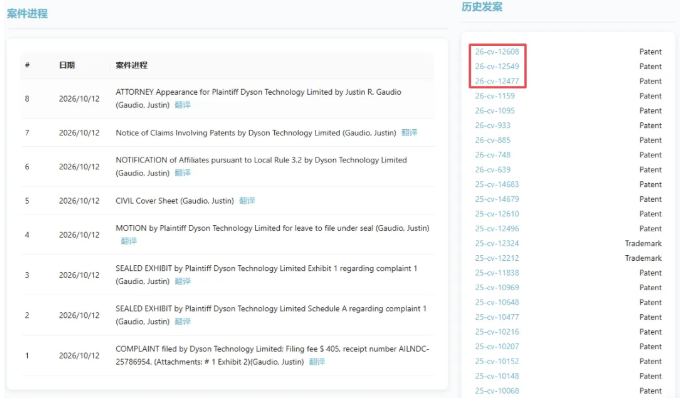
Task: Click date 2026/10/12 in row 8
Action: [79, 99]
